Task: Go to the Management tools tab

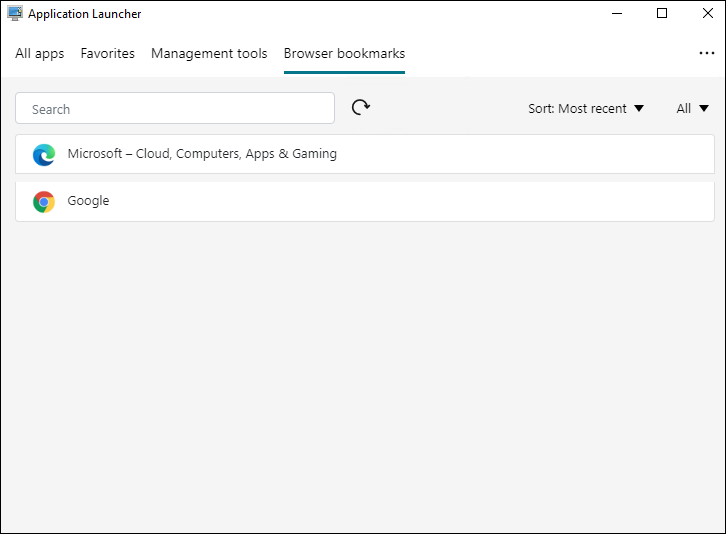Action: click(209, 54)
